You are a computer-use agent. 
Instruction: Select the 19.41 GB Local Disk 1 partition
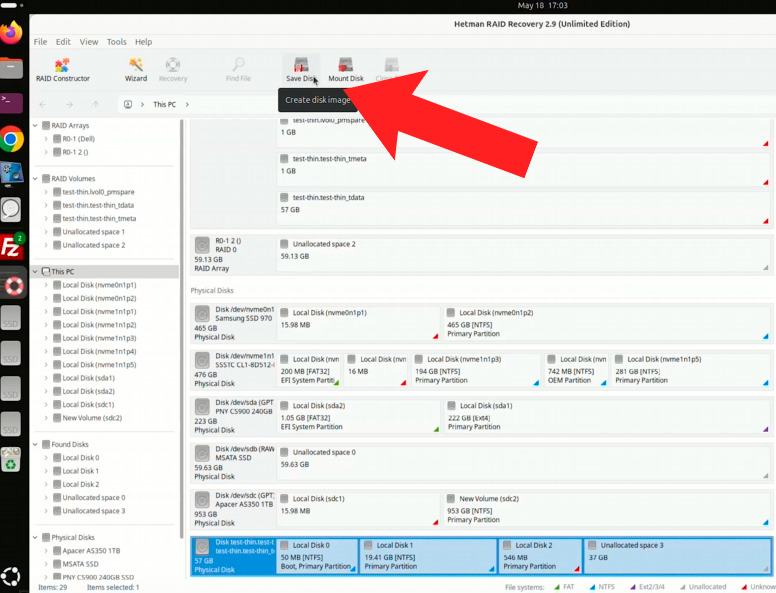coord(429,556)
